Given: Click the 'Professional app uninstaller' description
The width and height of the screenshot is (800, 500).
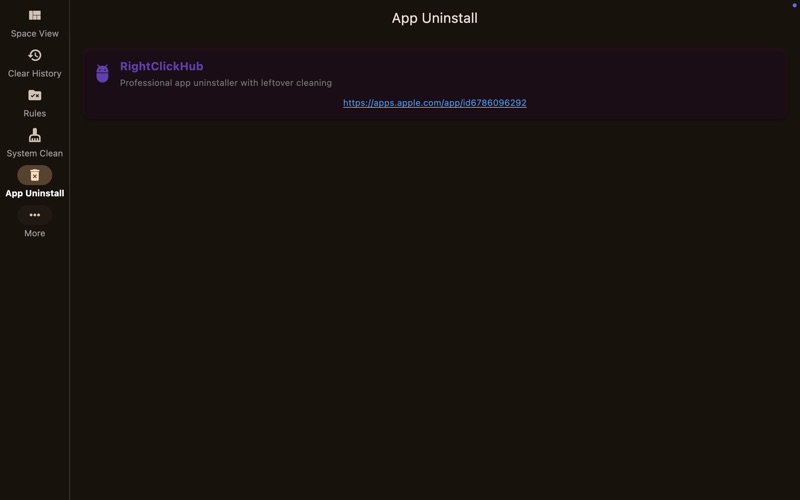Looking at the screenshot, I should coord(226,83).
